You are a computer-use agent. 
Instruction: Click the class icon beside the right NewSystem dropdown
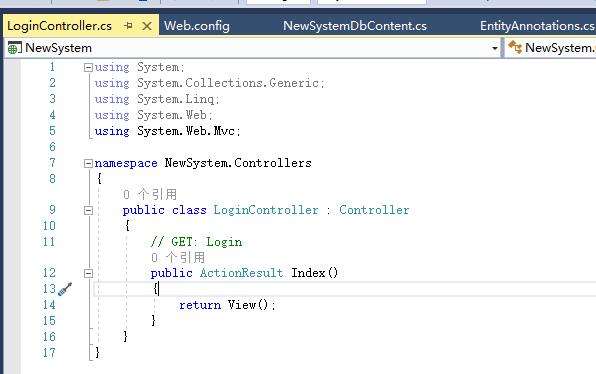(x=515, y=48)
